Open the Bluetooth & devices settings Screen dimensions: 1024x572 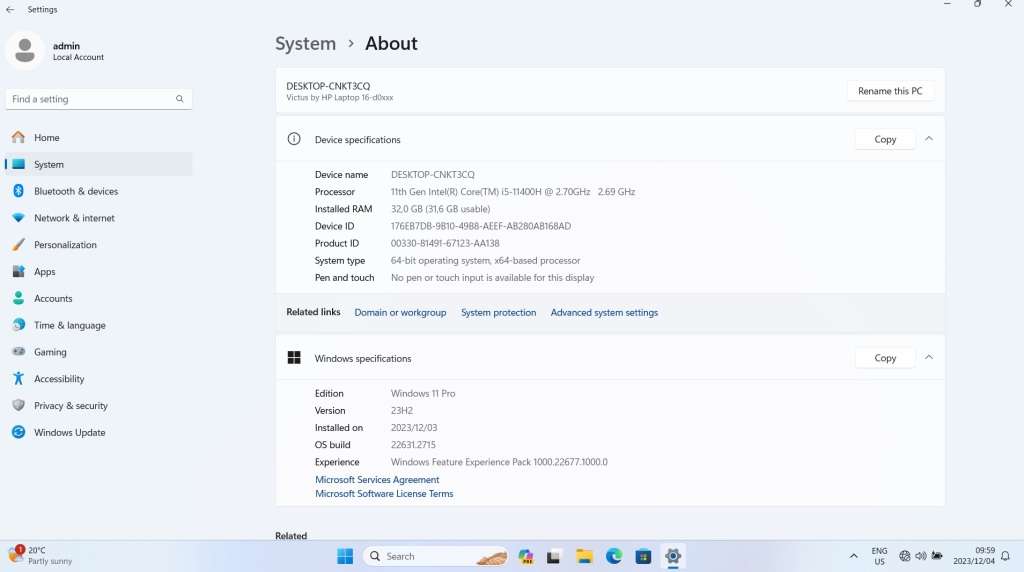tap(75, 191)
